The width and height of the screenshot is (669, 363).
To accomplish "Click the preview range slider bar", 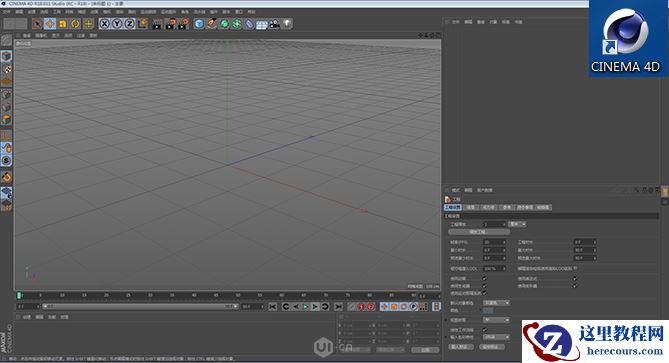I will 139,307.
